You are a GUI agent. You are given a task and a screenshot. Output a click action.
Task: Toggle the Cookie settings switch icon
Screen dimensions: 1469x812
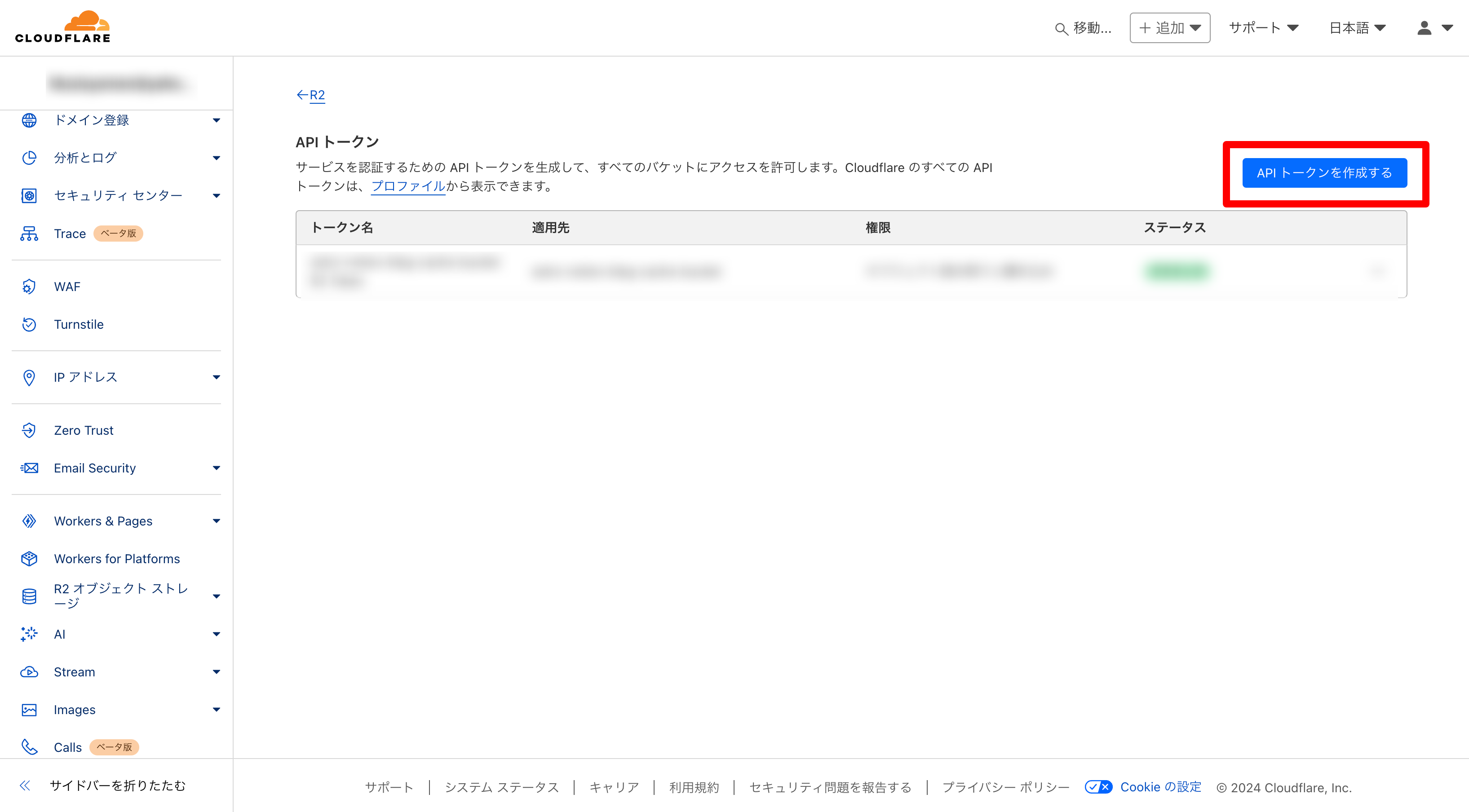tap(1098, 787)
